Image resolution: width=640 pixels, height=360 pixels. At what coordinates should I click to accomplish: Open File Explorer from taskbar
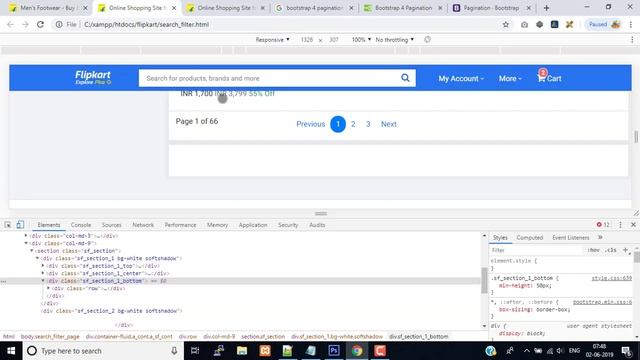[x=242, y=351]
